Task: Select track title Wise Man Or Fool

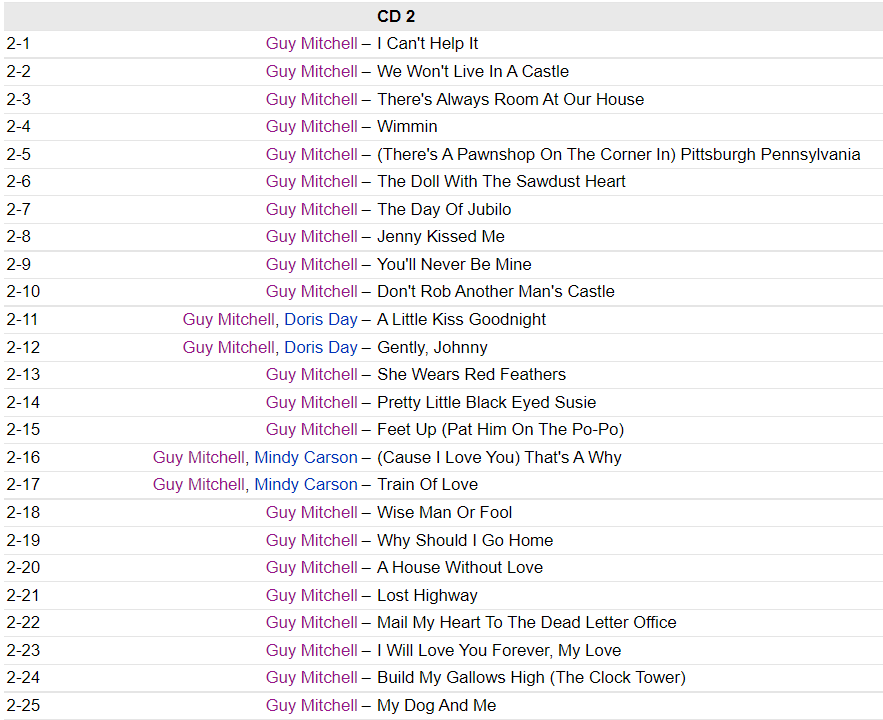Action: (444, 512)
